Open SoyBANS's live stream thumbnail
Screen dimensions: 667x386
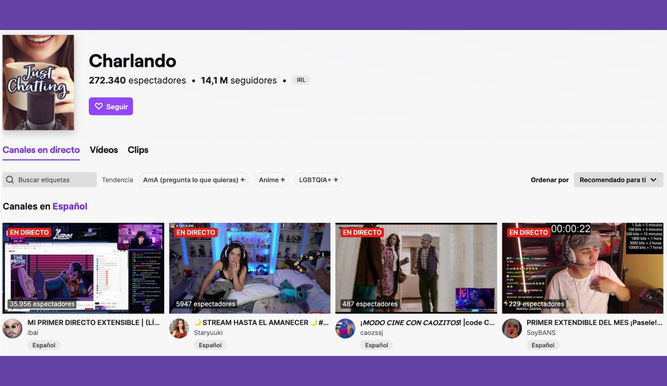click(x=582, y=268)
